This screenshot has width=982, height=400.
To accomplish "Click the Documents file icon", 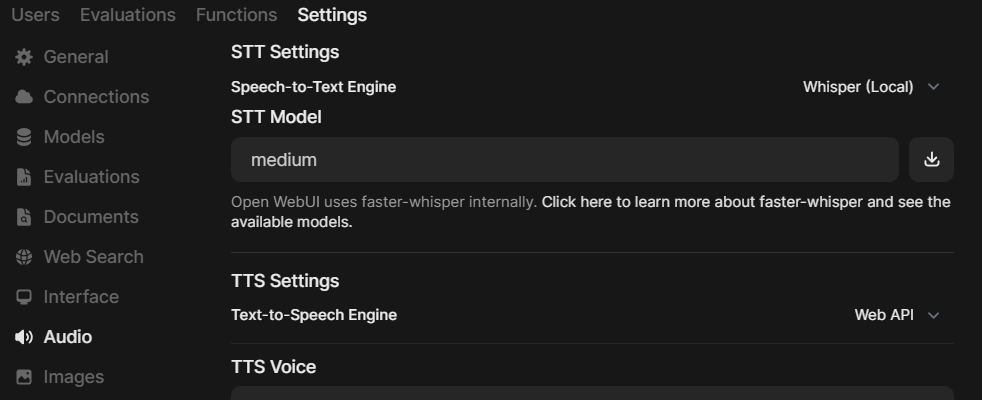I will pos(24,217).
